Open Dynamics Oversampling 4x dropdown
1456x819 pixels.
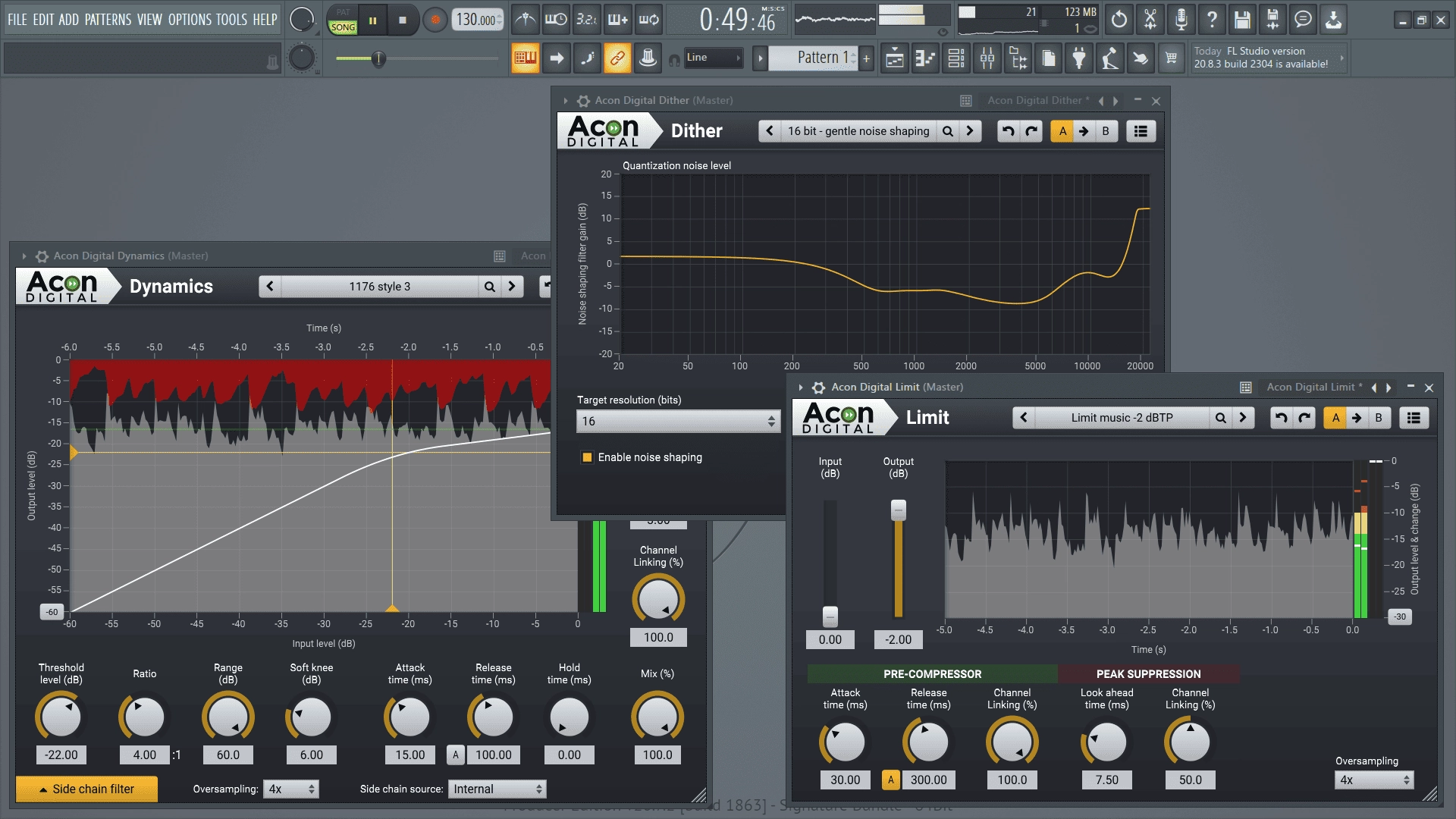coord(291,789)
